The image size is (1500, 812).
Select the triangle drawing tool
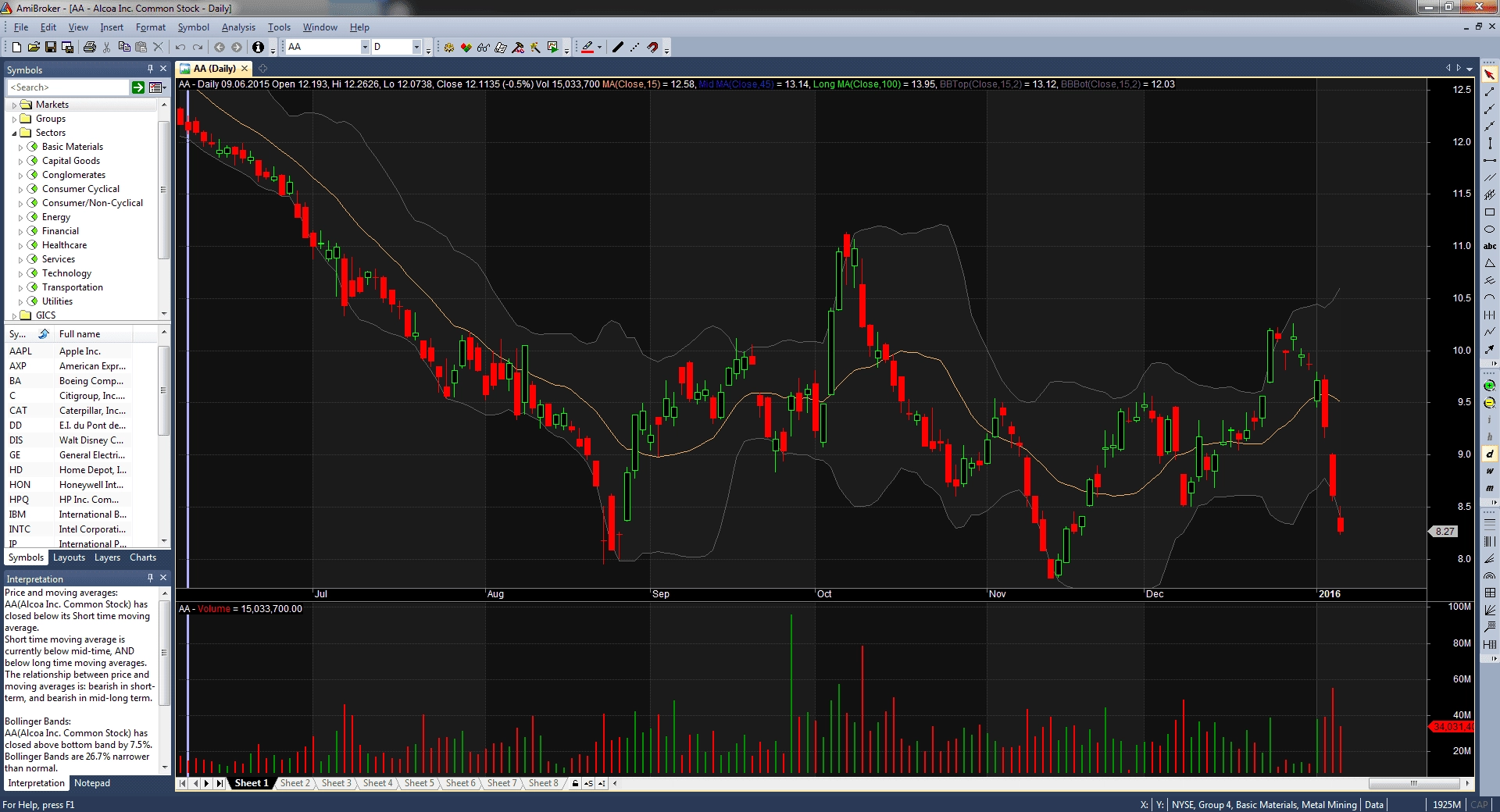pos(1490,264)
